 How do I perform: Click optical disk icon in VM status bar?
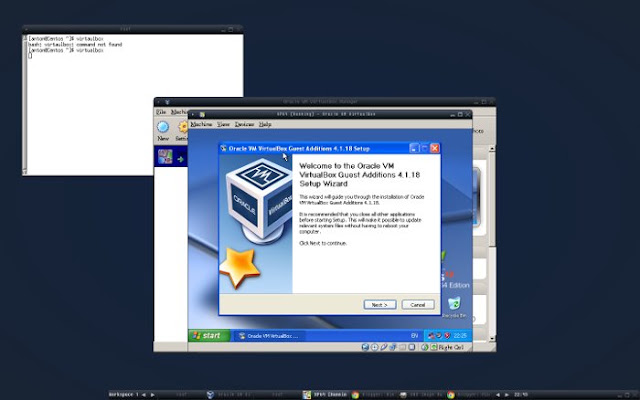click(x=374, y=347)
